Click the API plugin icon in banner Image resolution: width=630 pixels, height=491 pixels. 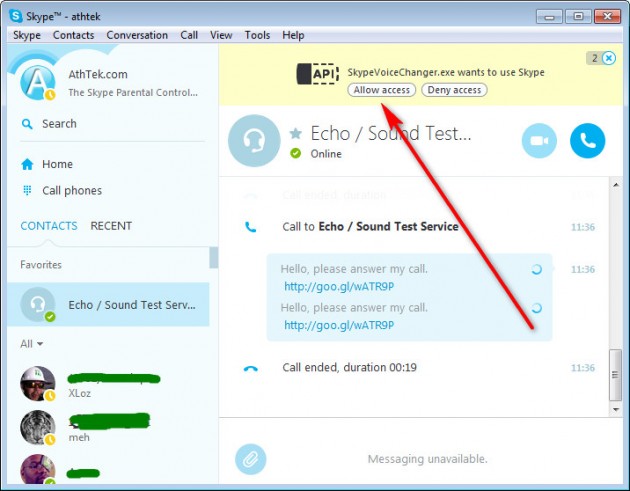[317, 74]
